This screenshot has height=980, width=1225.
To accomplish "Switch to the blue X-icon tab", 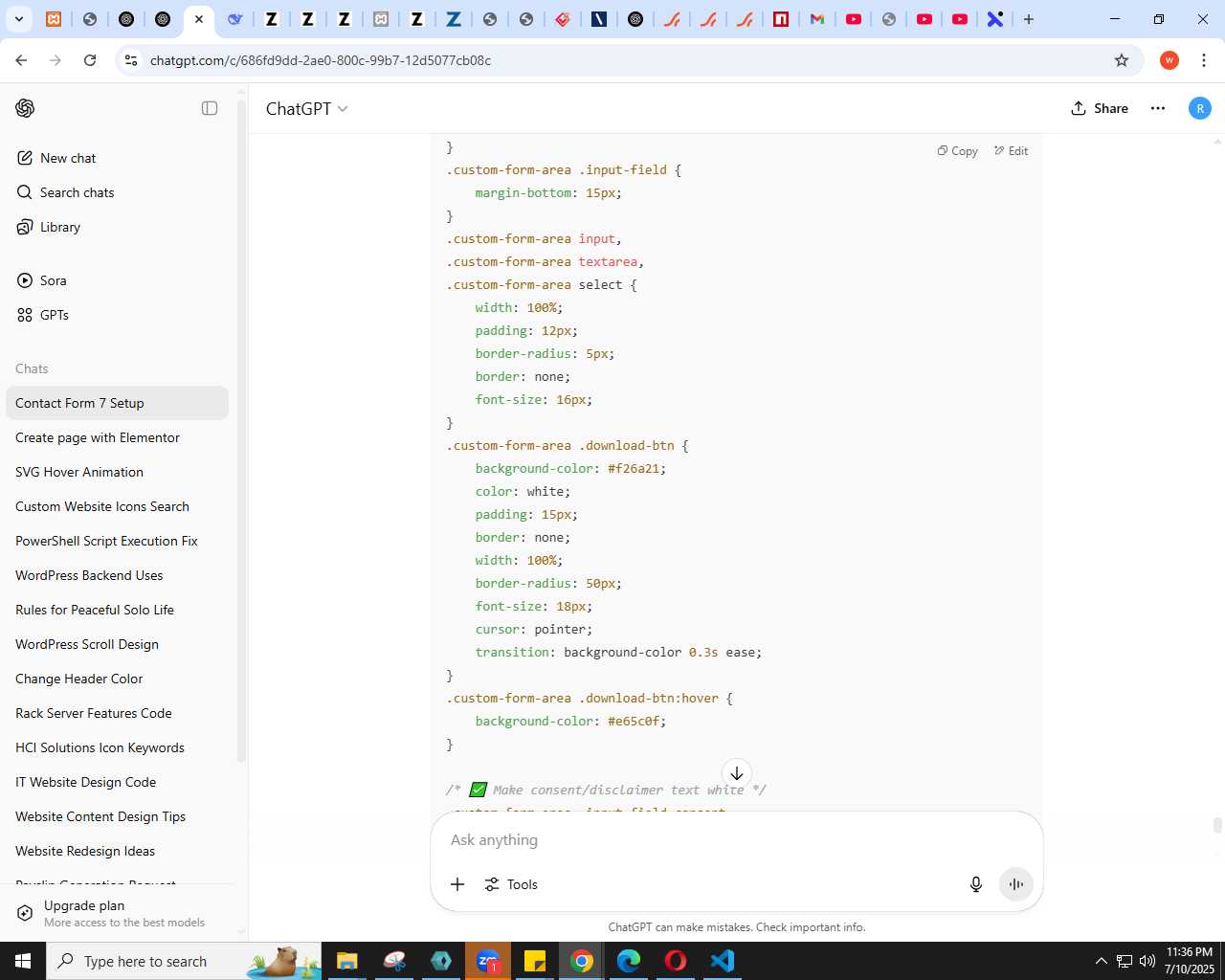I will click(x=995, y=19).
